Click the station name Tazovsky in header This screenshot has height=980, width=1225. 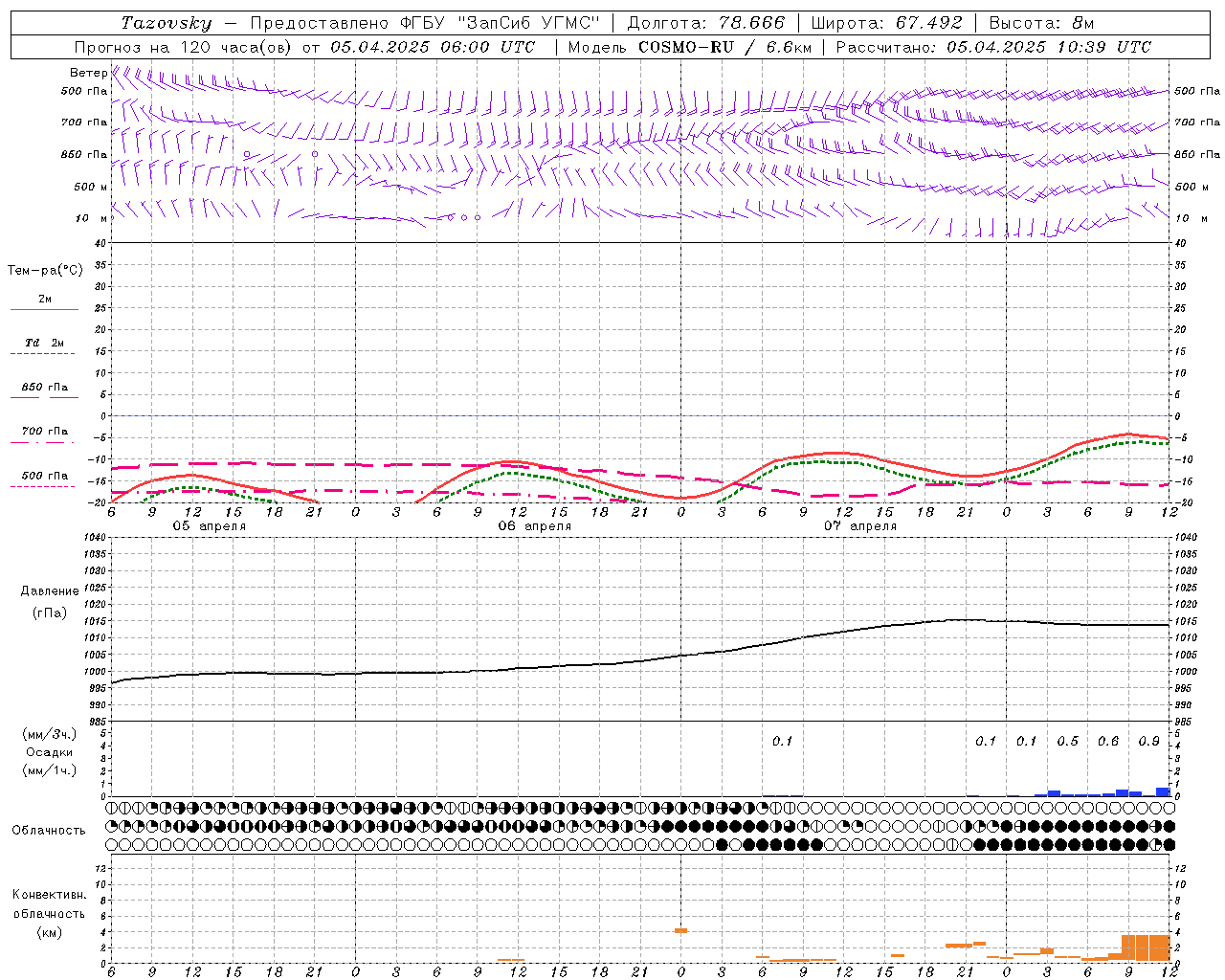coord(167,23)
